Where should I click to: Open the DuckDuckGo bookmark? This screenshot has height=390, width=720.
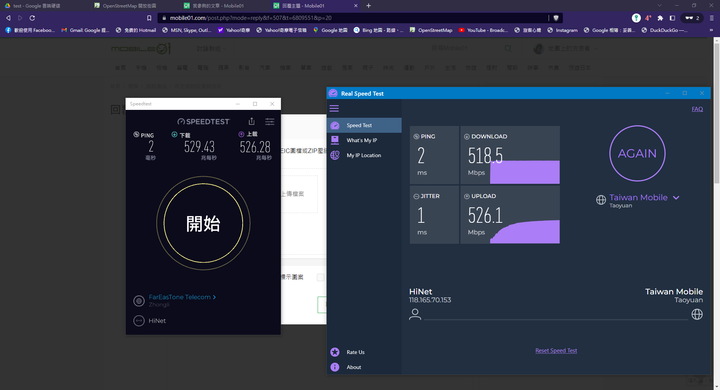click(664, 30)
